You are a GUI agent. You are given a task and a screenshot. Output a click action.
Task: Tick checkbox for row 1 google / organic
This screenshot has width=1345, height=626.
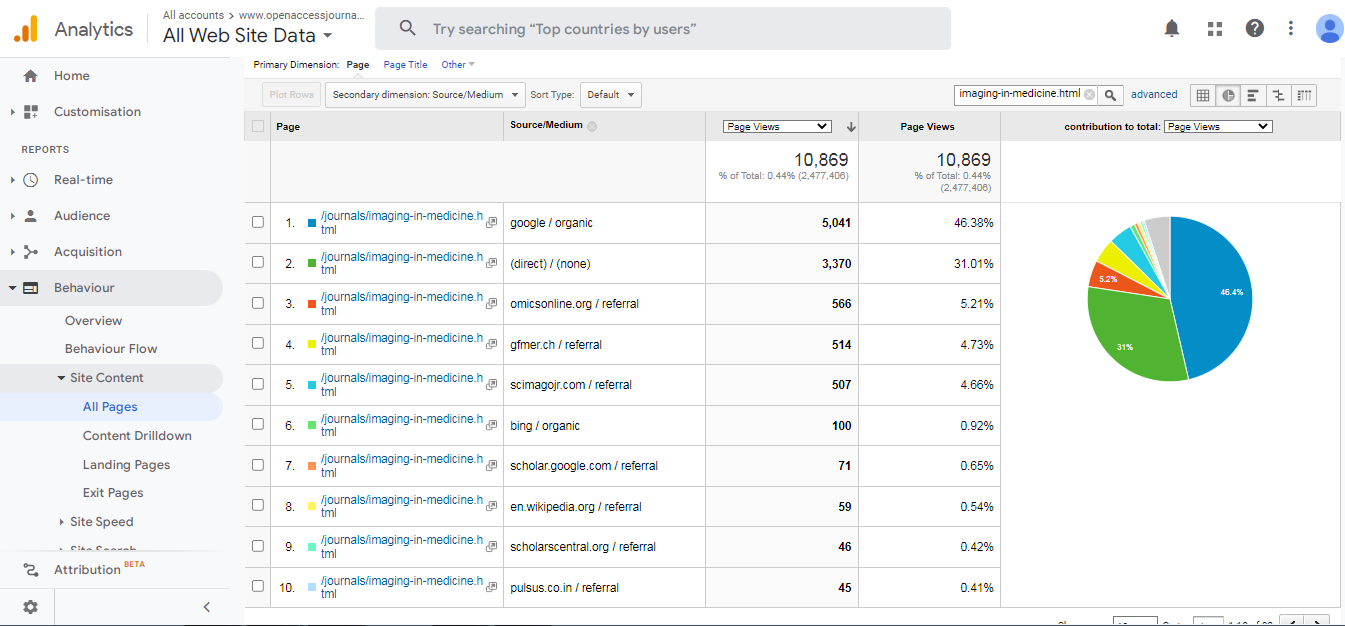pyautogui.click(x=258, y=222)
